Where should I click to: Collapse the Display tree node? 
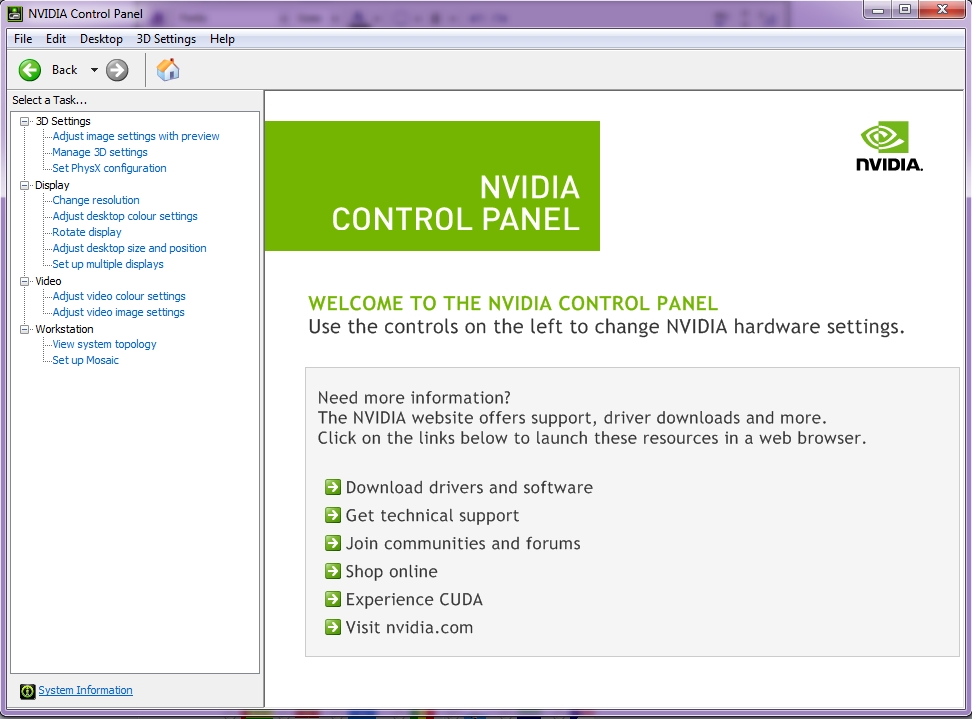click(24, 185)
